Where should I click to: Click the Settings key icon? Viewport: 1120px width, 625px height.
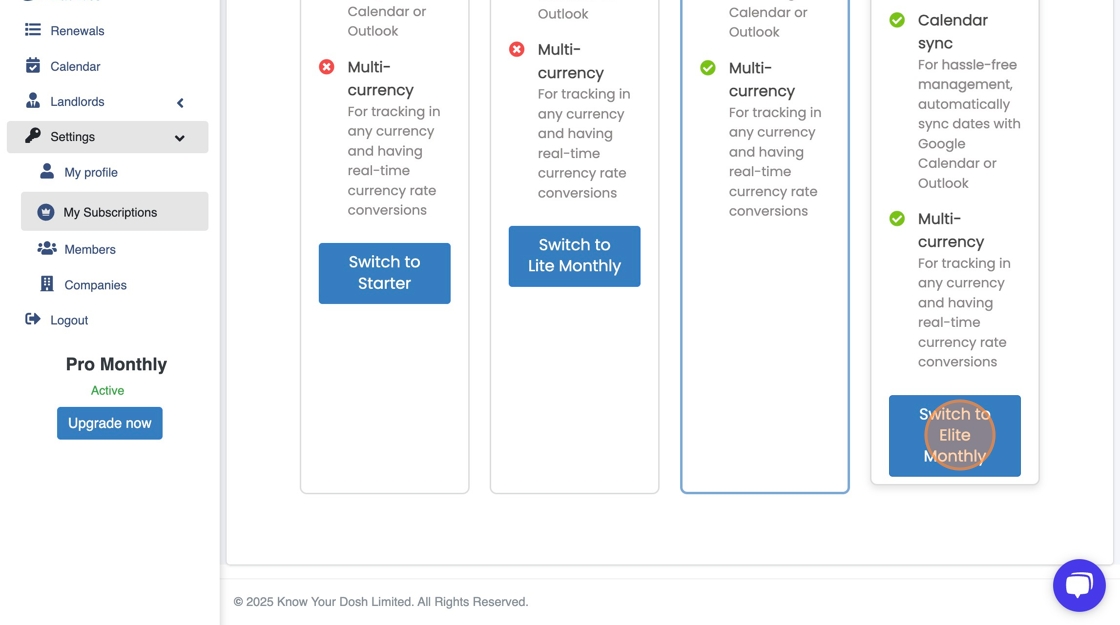tap(33, 136)
